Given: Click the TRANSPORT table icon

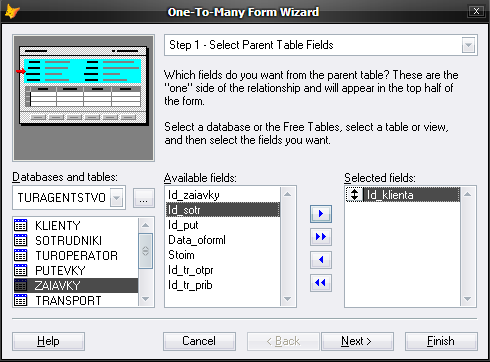Looking at the screenshot, I should (x=21, y=300).
